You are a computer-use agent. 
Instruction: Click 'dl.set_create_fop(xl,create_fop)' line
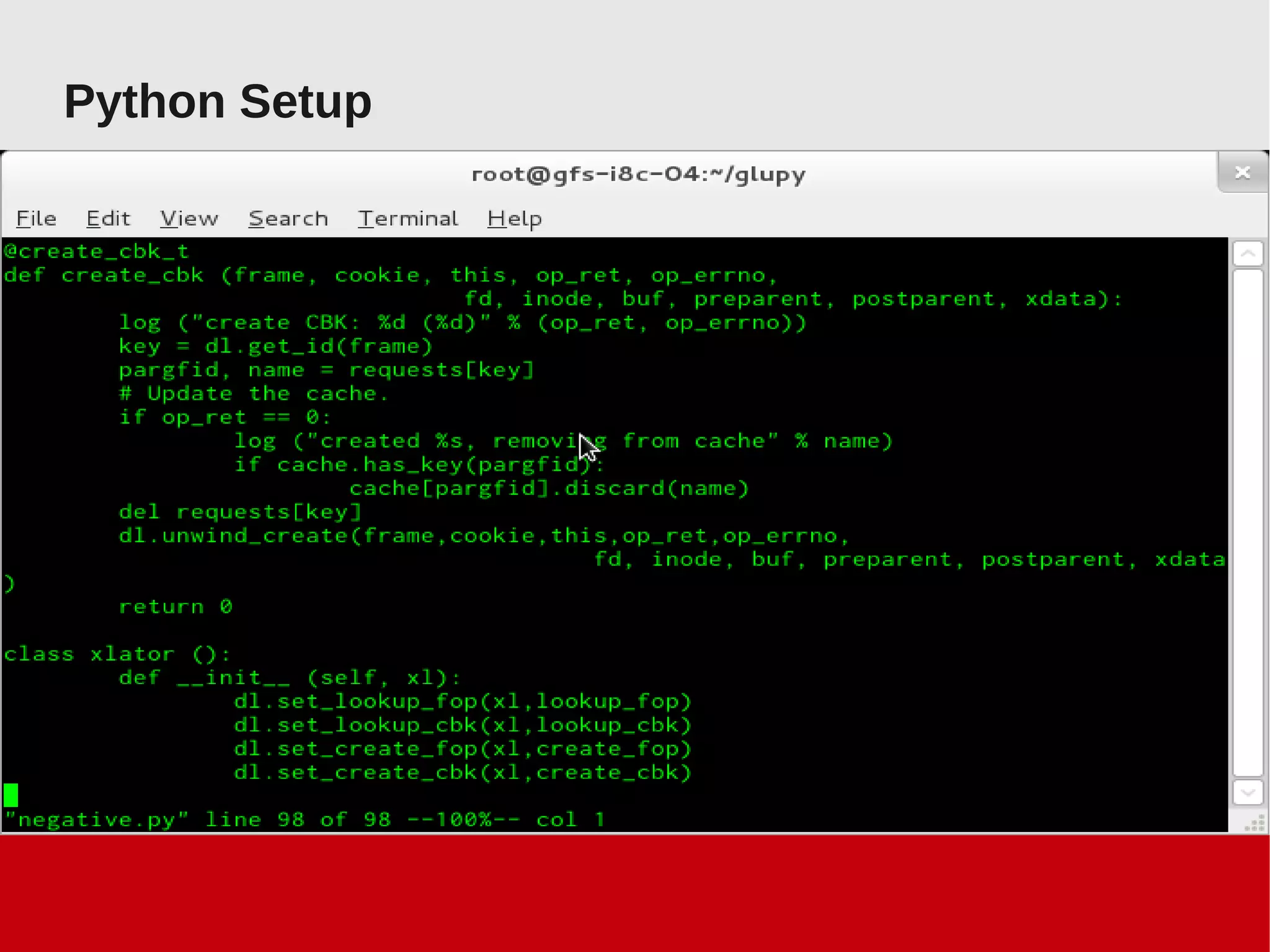pos(463,749)
